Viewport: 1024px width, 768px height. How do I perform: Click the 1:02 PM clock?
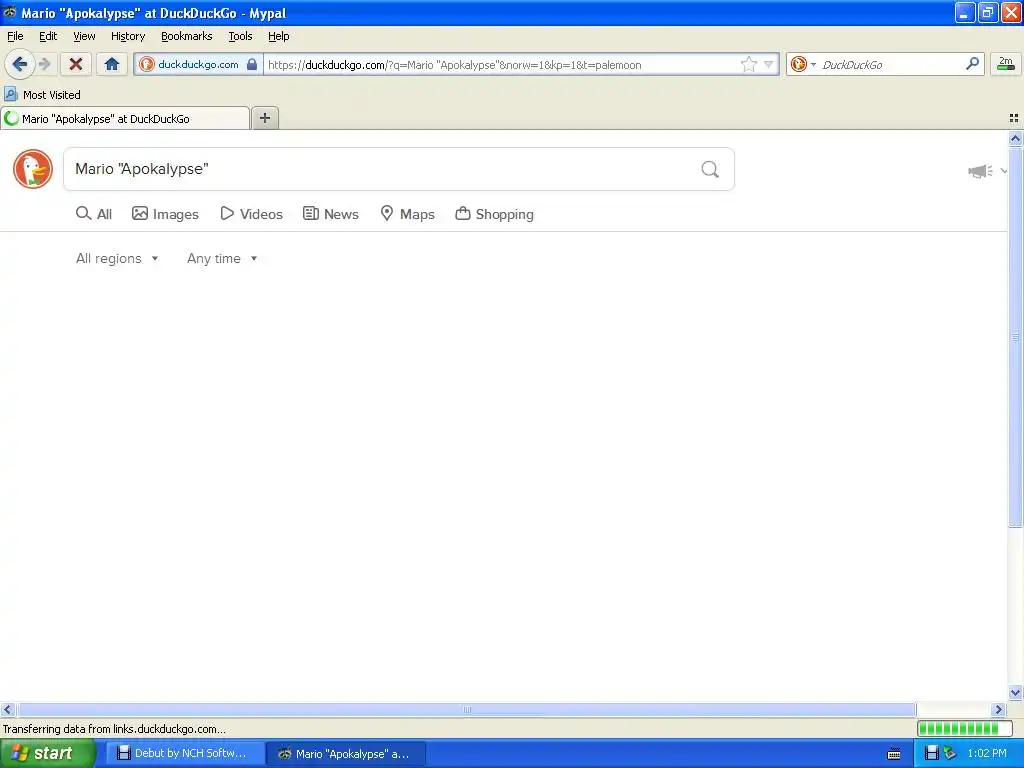tap(987, 753)
